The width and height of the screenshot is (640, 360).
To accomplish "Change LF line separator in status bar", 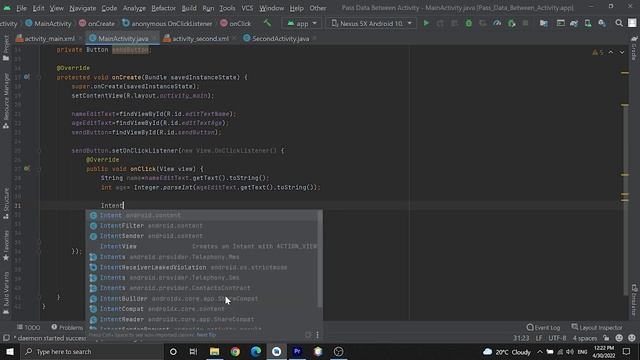I will pyautogui.click(x=539, y=338).
